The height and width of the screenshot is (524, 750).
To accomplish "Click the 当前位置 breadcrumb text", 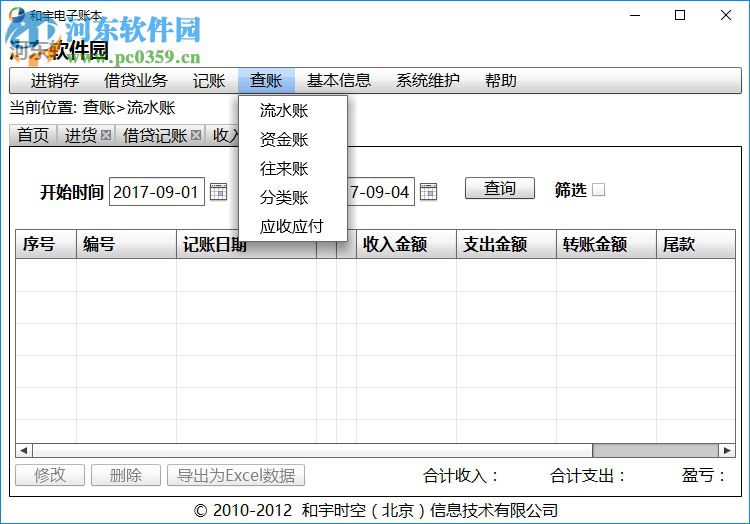I will 92,108.
